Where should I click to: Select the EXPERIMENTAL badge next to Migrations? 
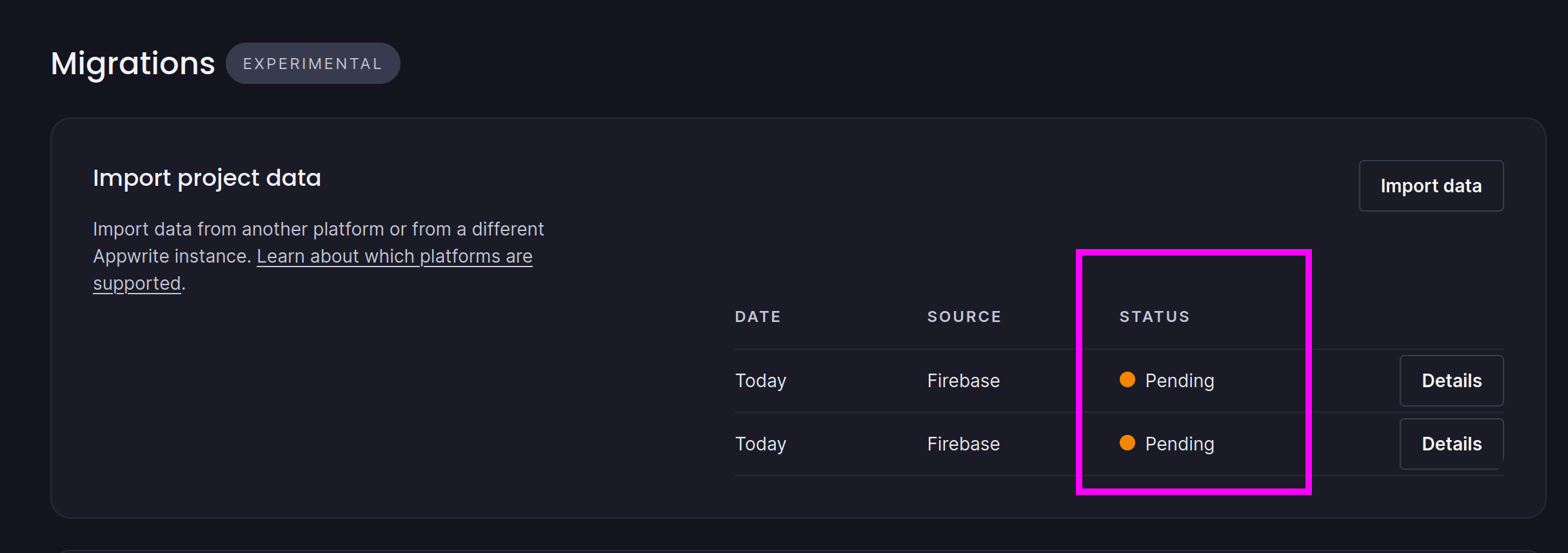click(x=312, y=63)
